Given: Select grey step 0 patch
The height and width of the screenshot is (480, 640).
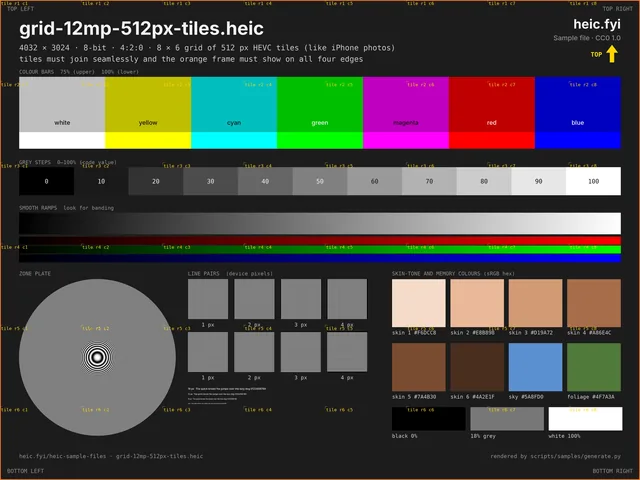Looking at the screenshot, I should (x=47, y=181).
